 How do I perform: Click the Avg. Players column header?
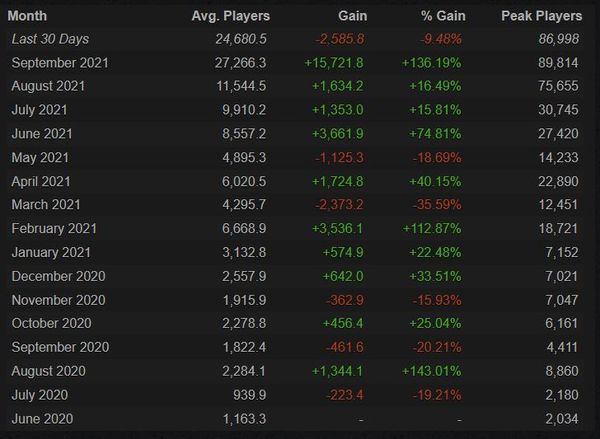(x=231, y=16)
